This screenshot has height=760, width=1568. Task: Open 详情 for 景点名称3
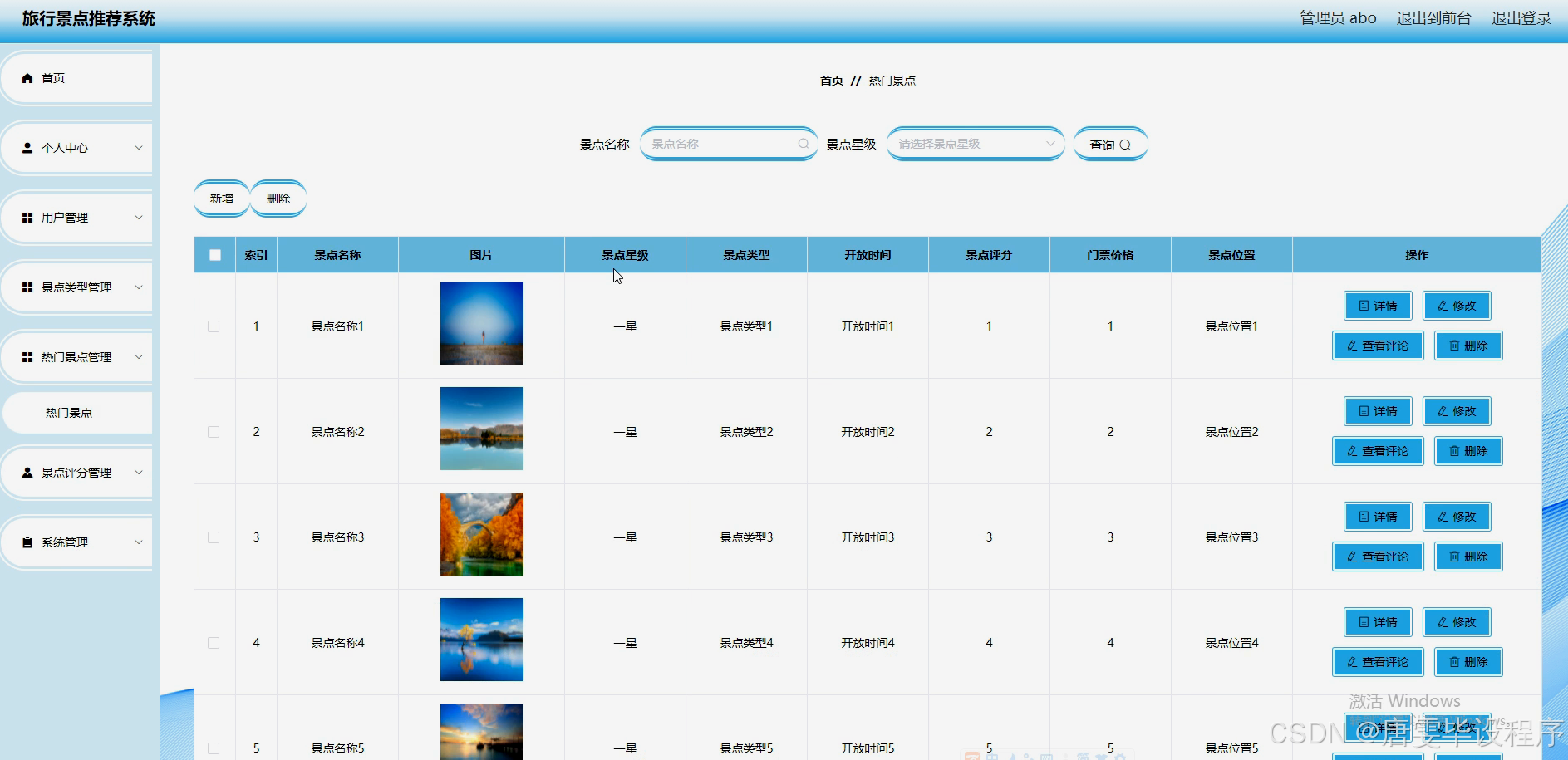click(1378, 517)
